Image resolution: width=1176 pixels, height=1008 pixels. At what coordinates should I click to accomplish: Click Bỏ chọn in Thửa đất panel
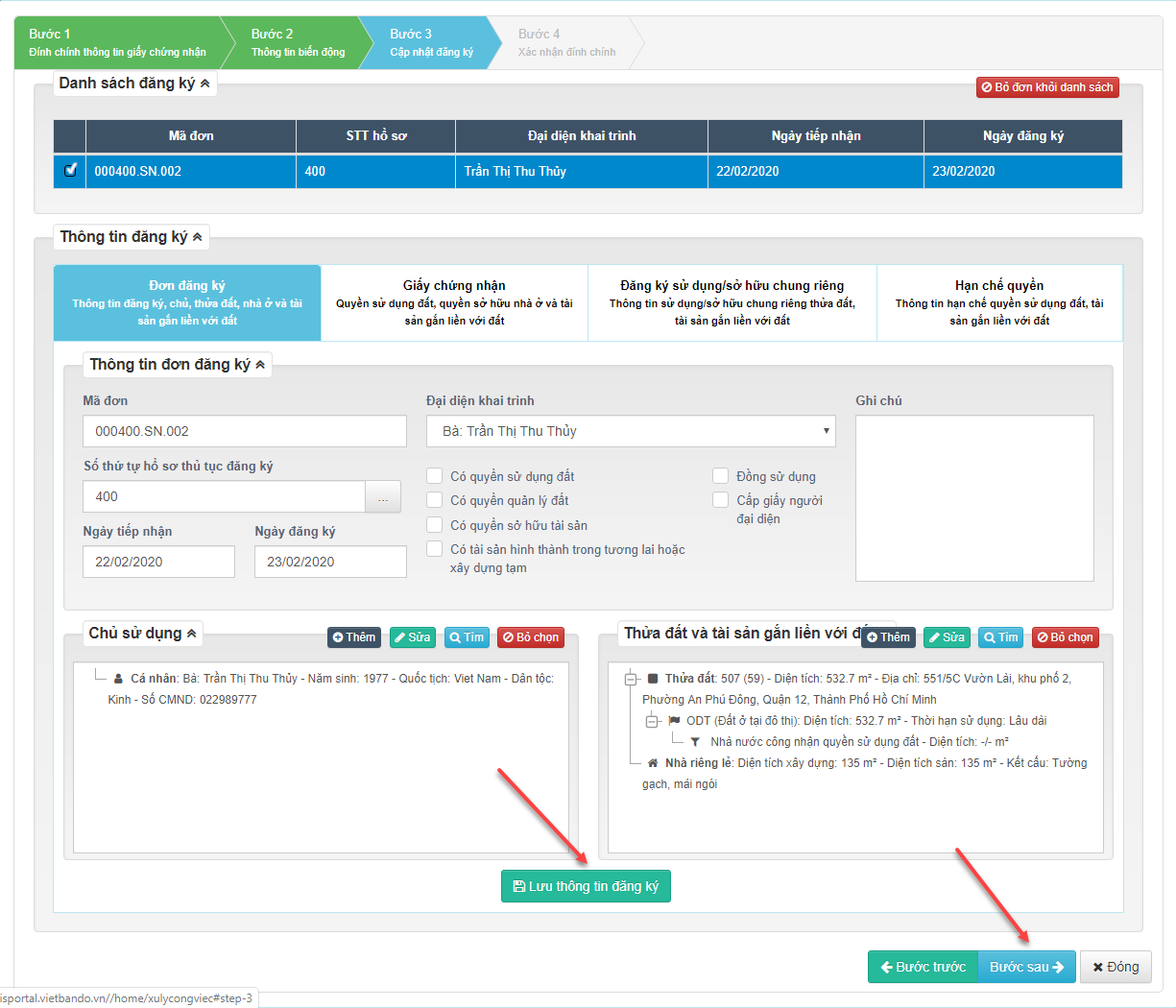1065,637
